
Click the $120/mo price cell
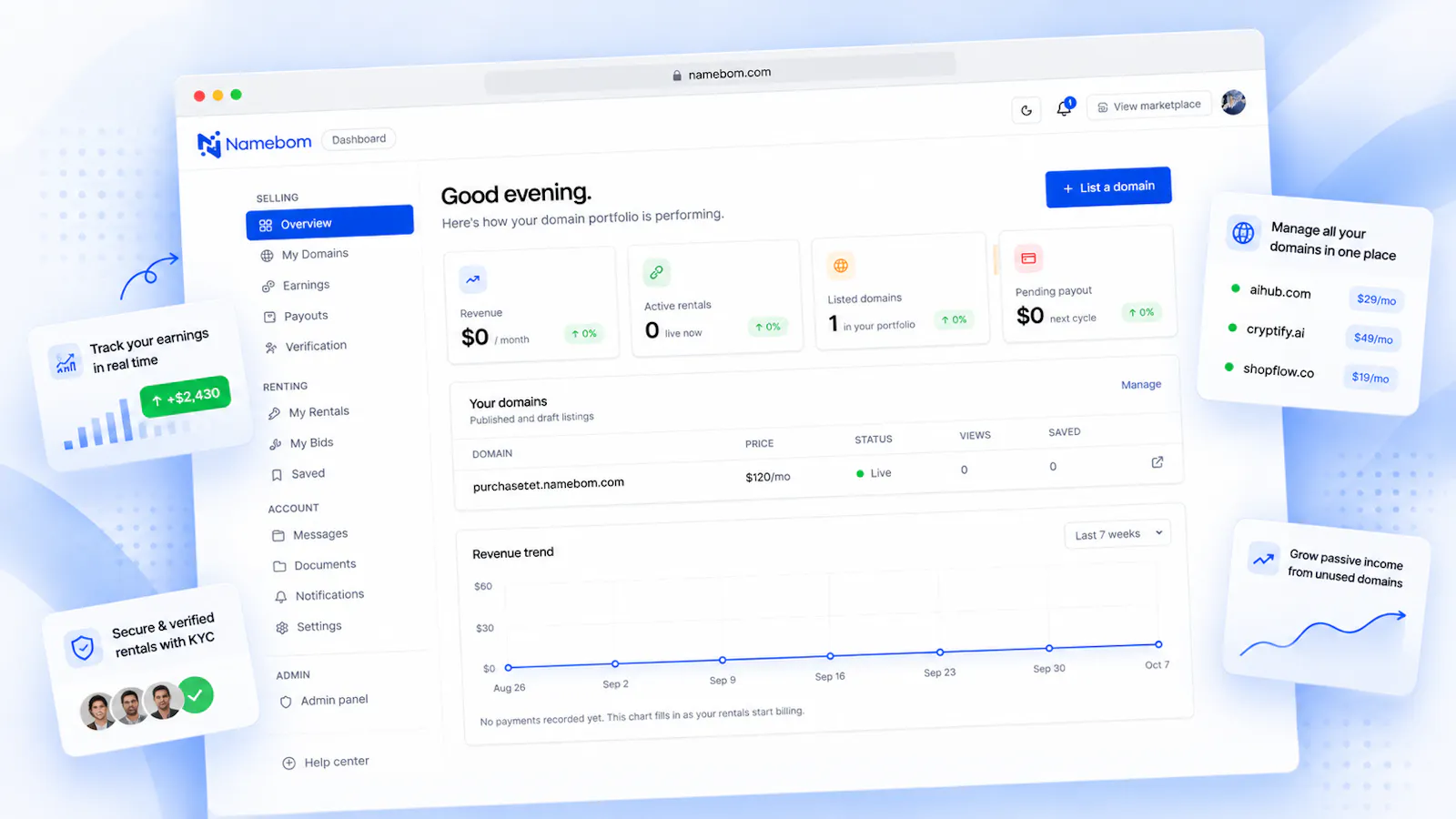768,477
